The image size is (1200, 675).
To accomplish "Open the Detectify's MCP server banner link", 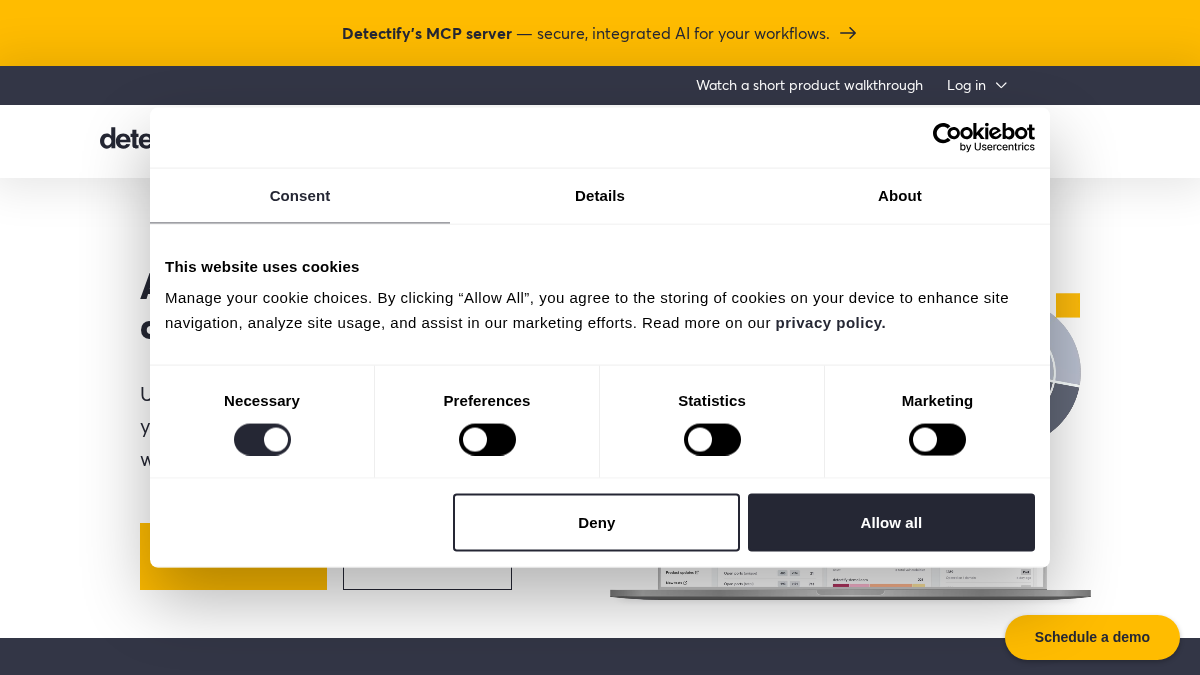I will point(599,33).
